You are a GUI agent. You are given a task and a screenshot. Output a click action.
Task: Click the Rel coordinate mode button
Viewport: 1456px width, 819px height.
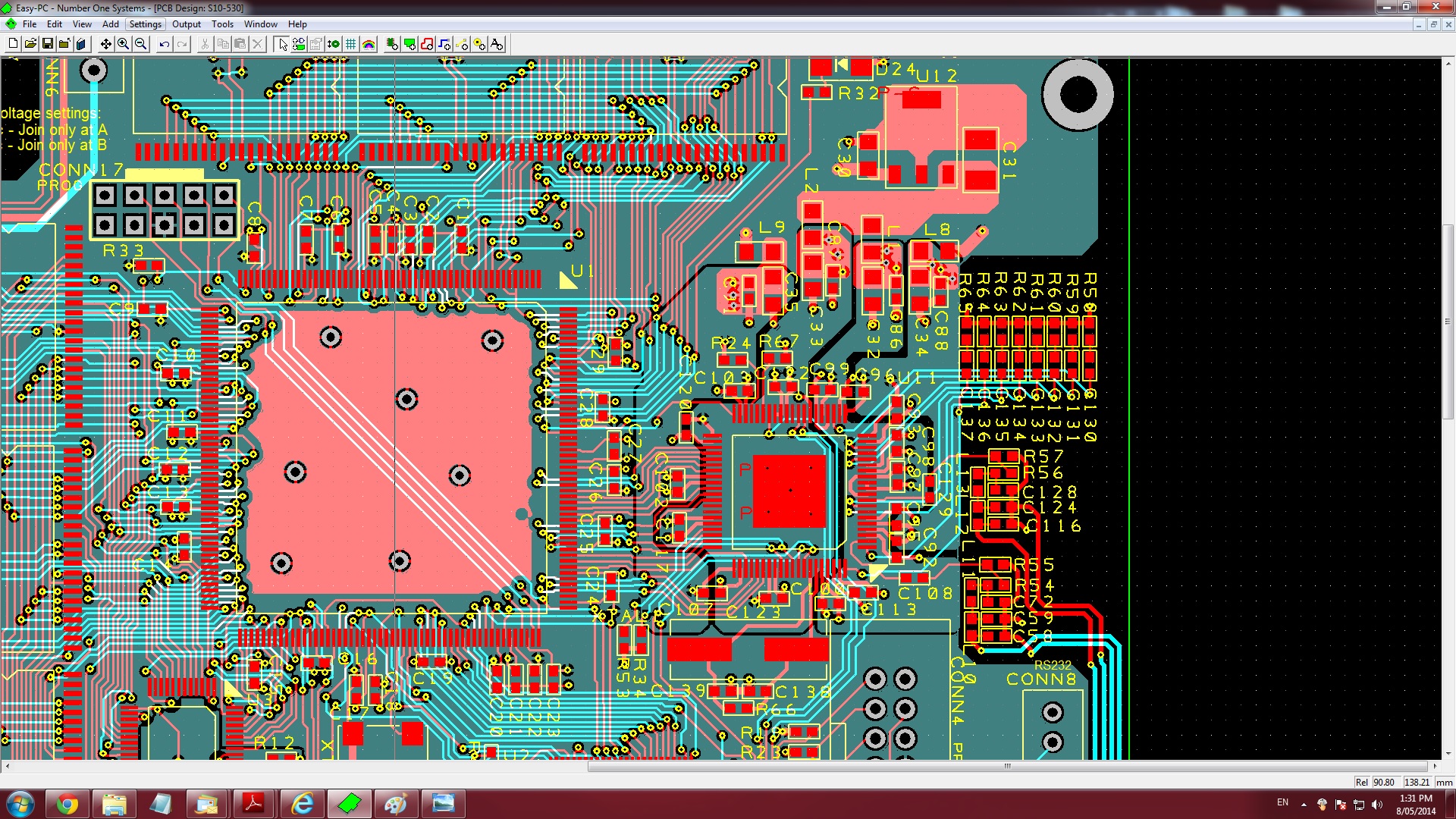pyautogui.click(x=1362, y=782)
